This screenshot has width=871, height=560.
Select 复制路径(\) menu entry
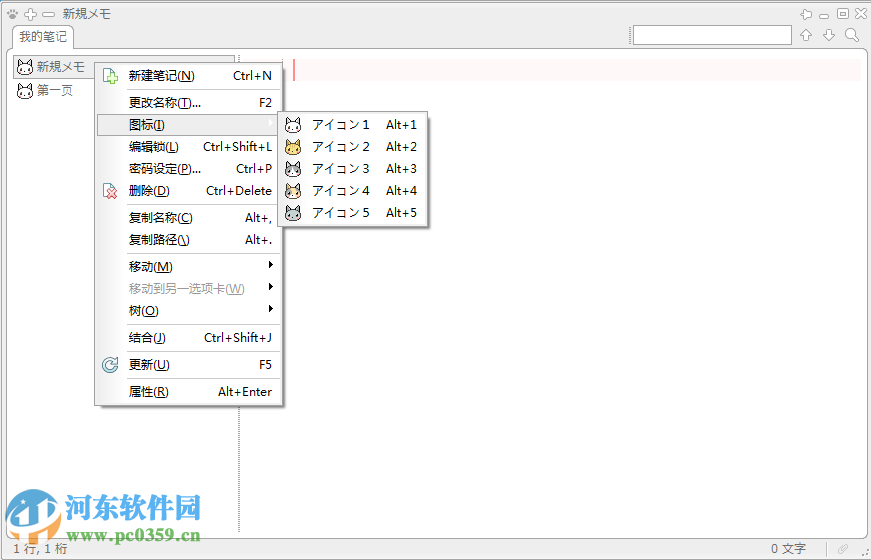(188, 240)
